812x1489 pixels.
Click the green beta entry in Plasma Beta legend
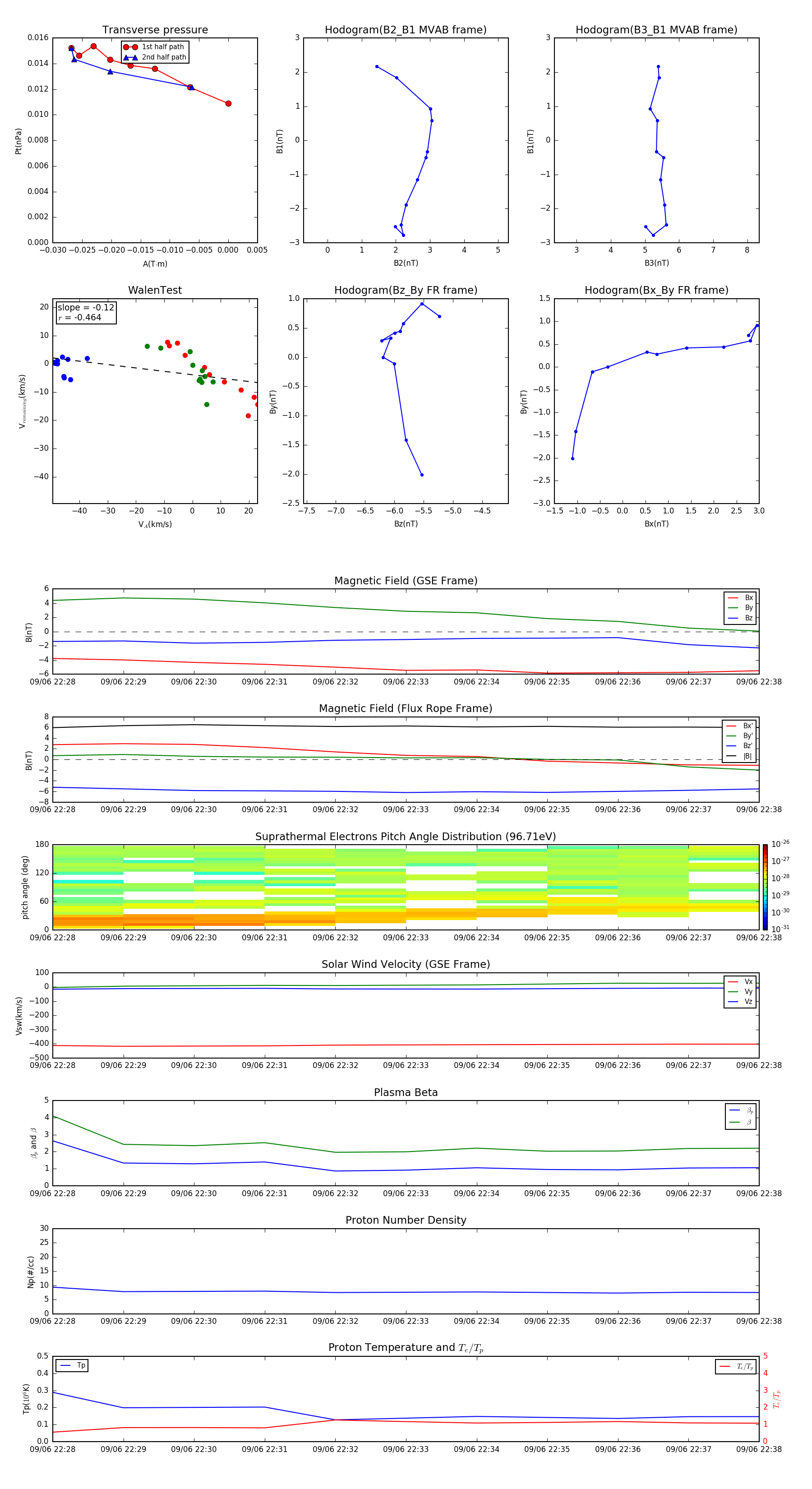[741, 1122]
